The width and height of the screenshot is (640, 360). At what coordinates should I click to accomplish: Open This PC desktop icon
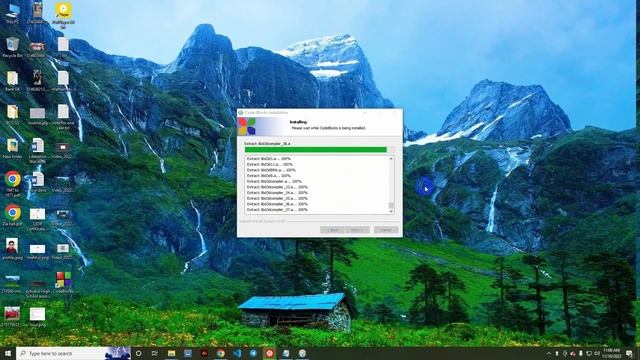12,13
